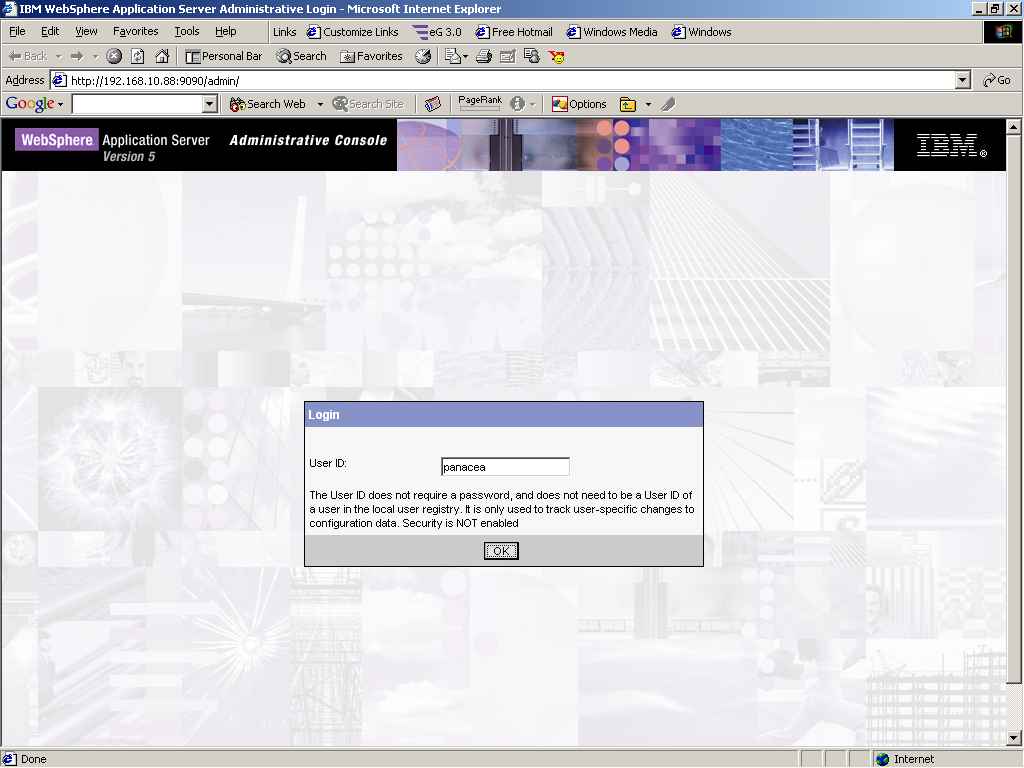Click the Forward arrow button
Image resolution: width=1024 pixels, height=768 pixels.
point(77,56)
